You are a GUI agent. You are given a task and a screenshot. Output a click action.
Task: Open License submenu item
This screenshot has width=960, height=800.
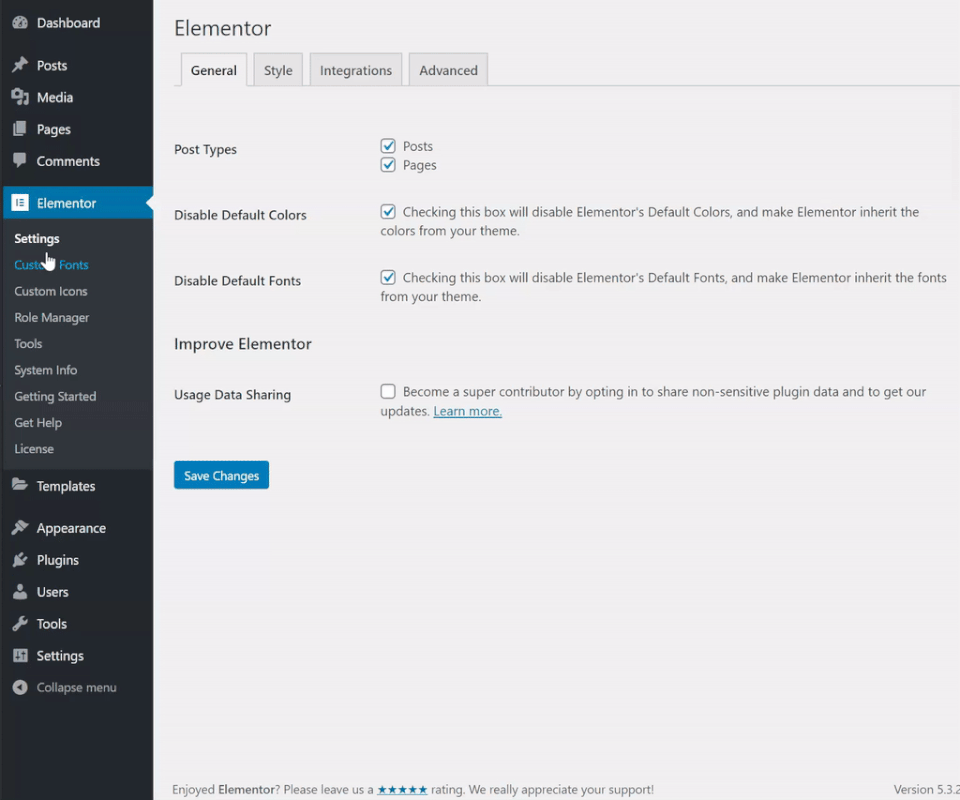pos(34,449)
